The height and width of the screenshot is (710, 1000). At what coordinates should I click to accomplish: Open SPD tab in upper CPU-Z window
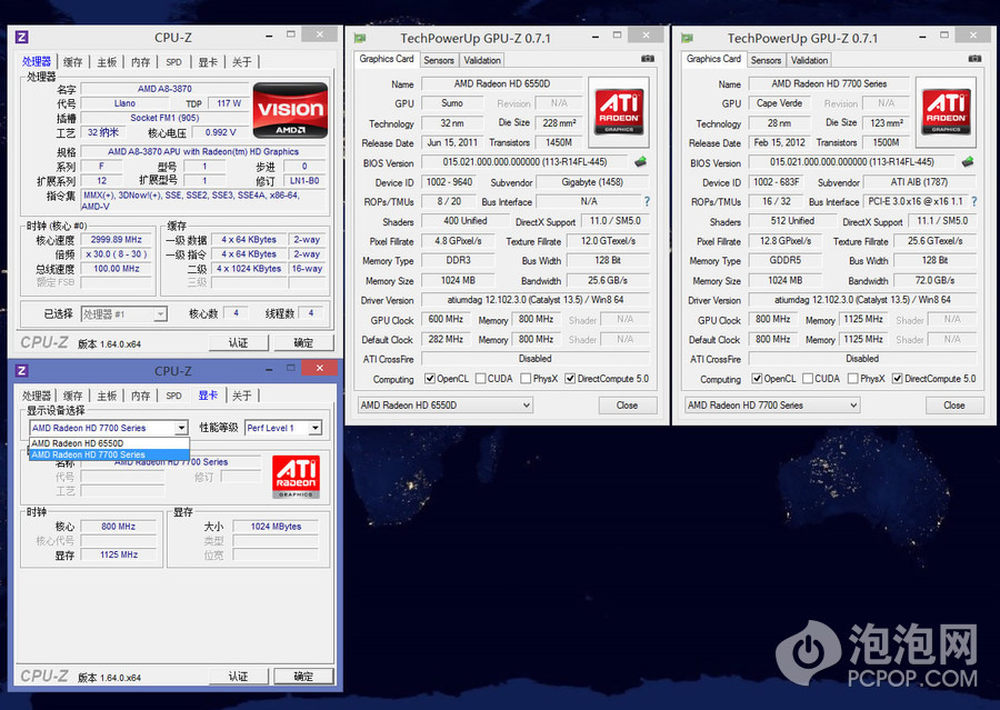[x=173, y=62]
